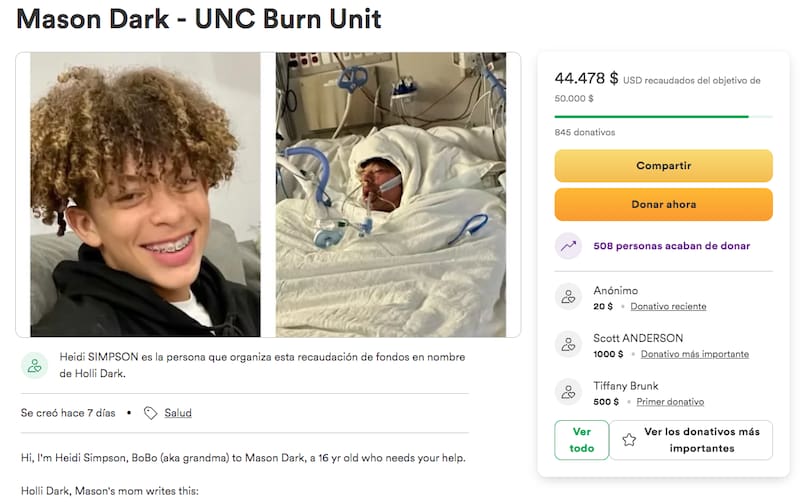Screen dimensions: 800x503
Task: Follow the Donativo reciente link
Action: pos(668,306)
